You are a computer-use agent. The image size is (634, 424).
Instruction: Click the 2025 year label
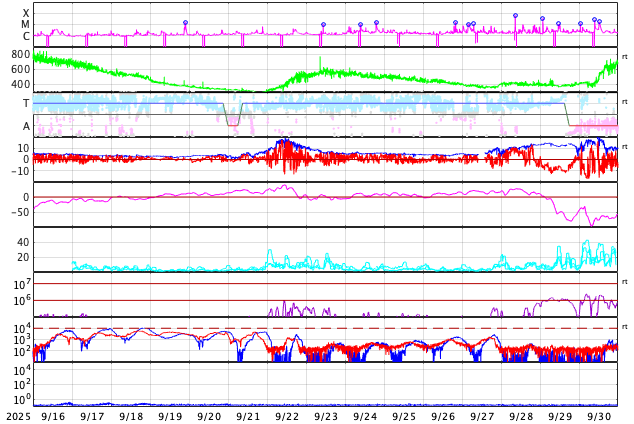click(x=18, y=416)
